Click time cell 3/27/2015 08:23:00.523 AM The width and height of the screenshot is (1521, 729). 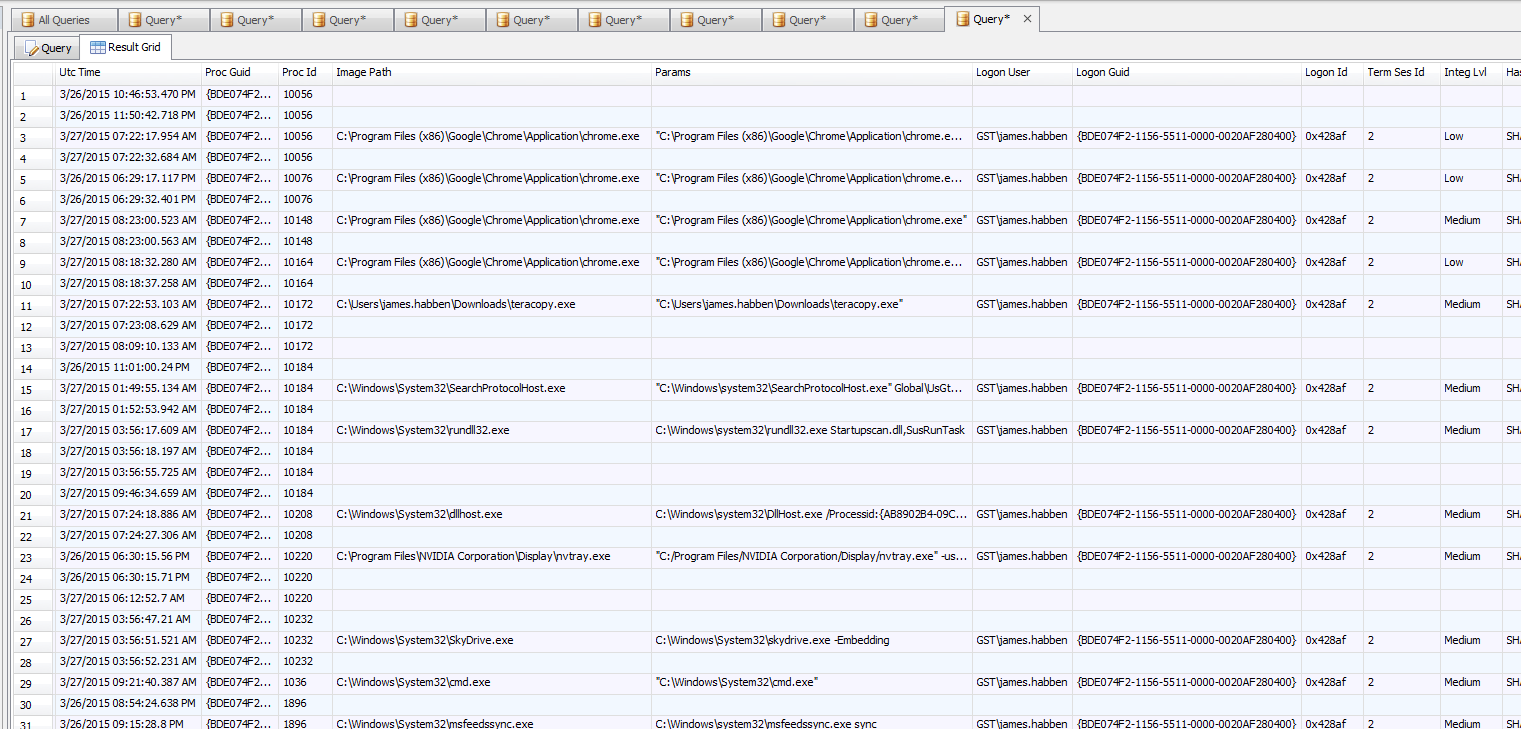pos(128,220)
